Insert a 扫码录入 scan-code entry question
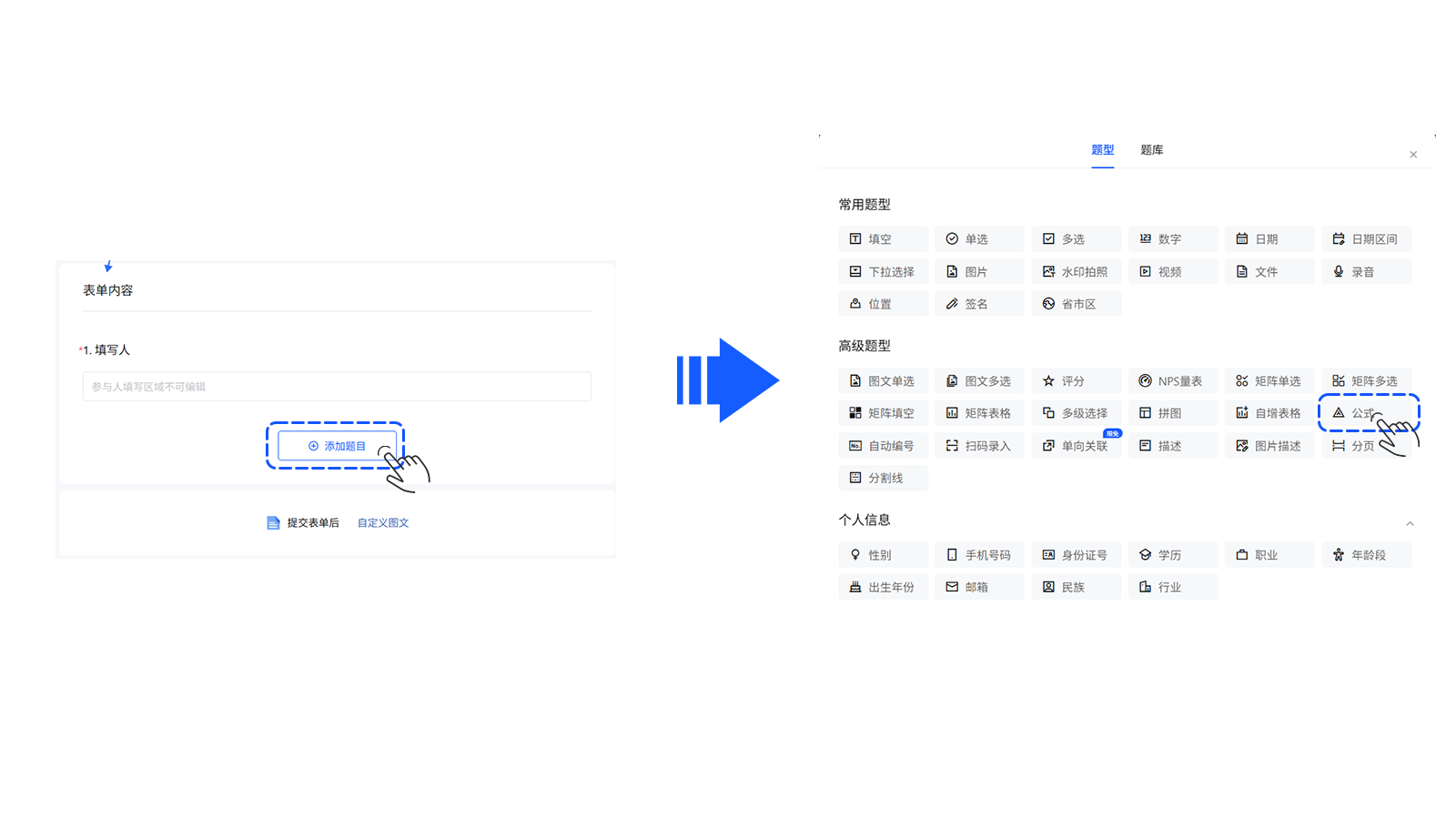Viewport: 1456px width, 819px height. (979, 445)
